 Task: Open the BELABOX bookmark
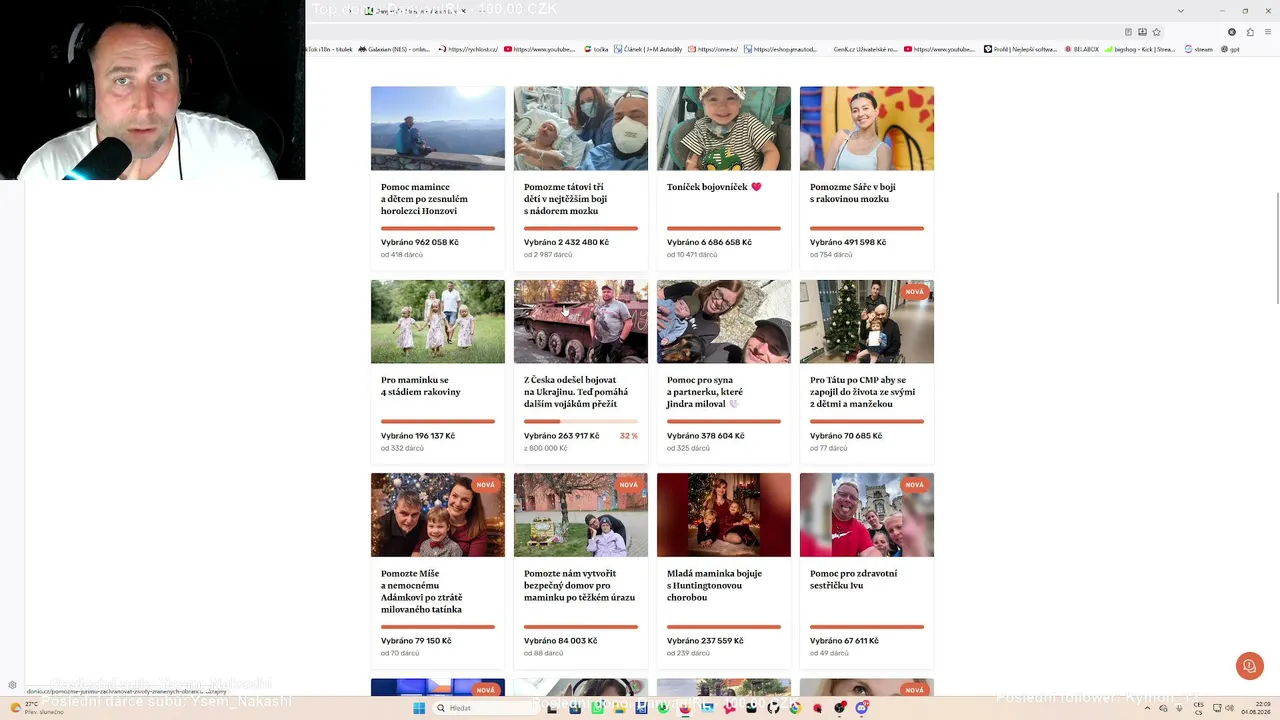[x=1082, y=49]
